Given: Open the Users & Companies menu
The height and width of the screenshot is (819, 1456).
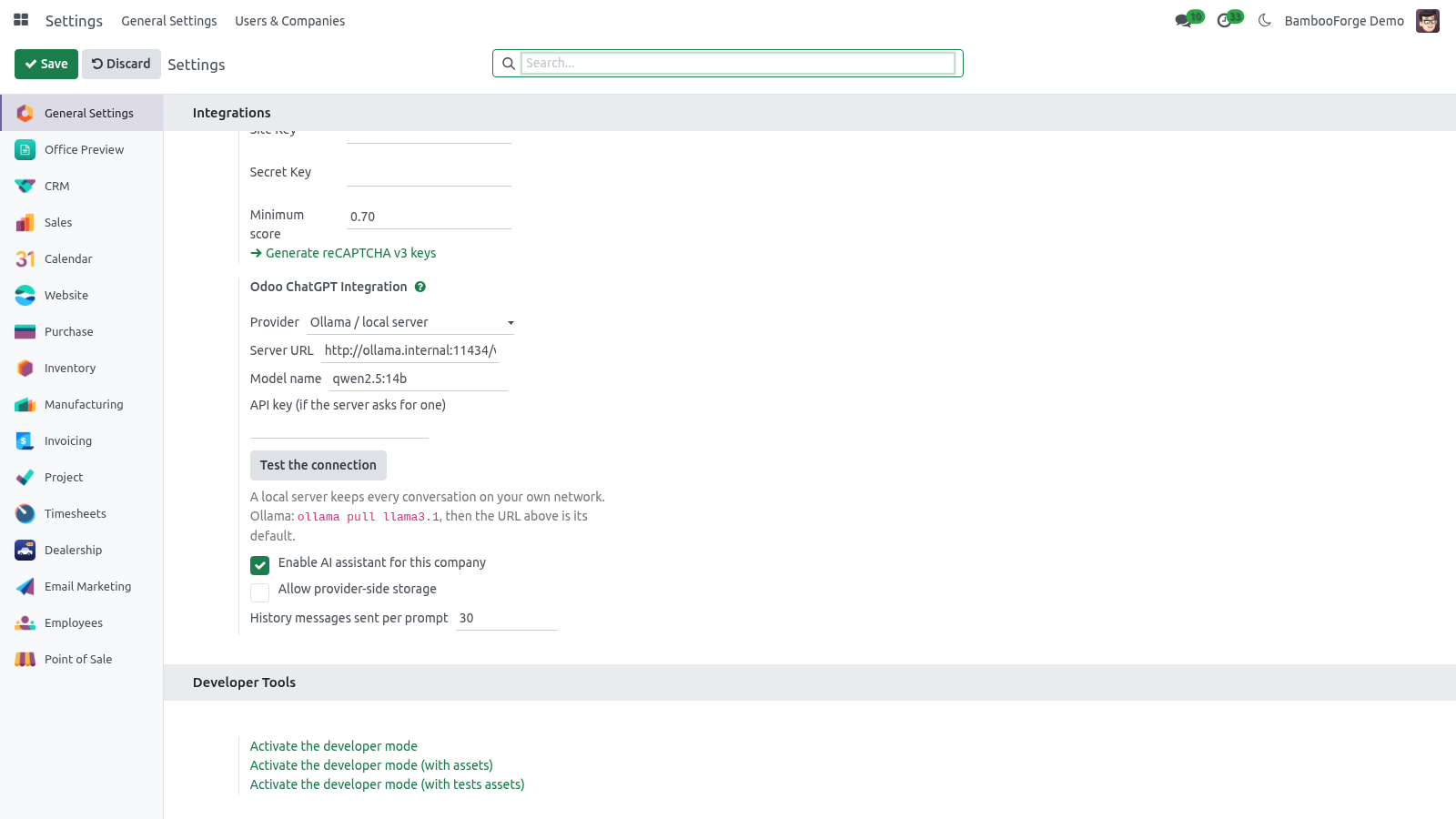Looking at the screenshot, I should coord(290,21).
